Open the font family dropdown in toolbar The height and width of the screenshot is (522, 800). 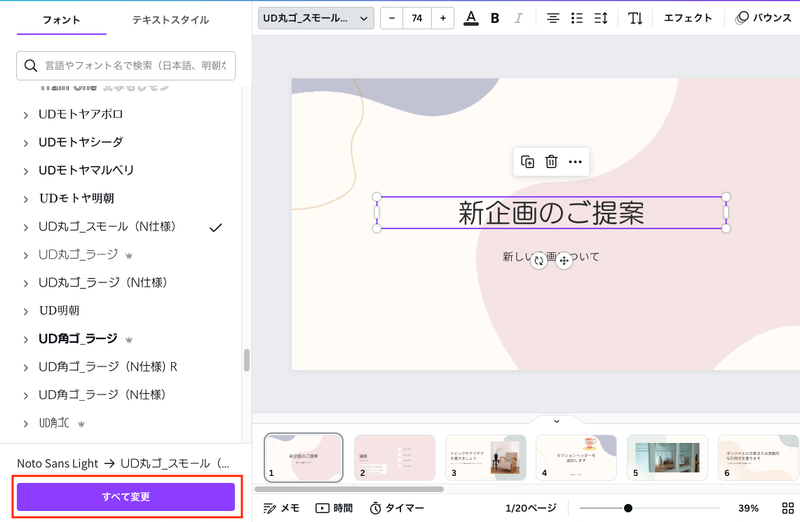[316, 18]
